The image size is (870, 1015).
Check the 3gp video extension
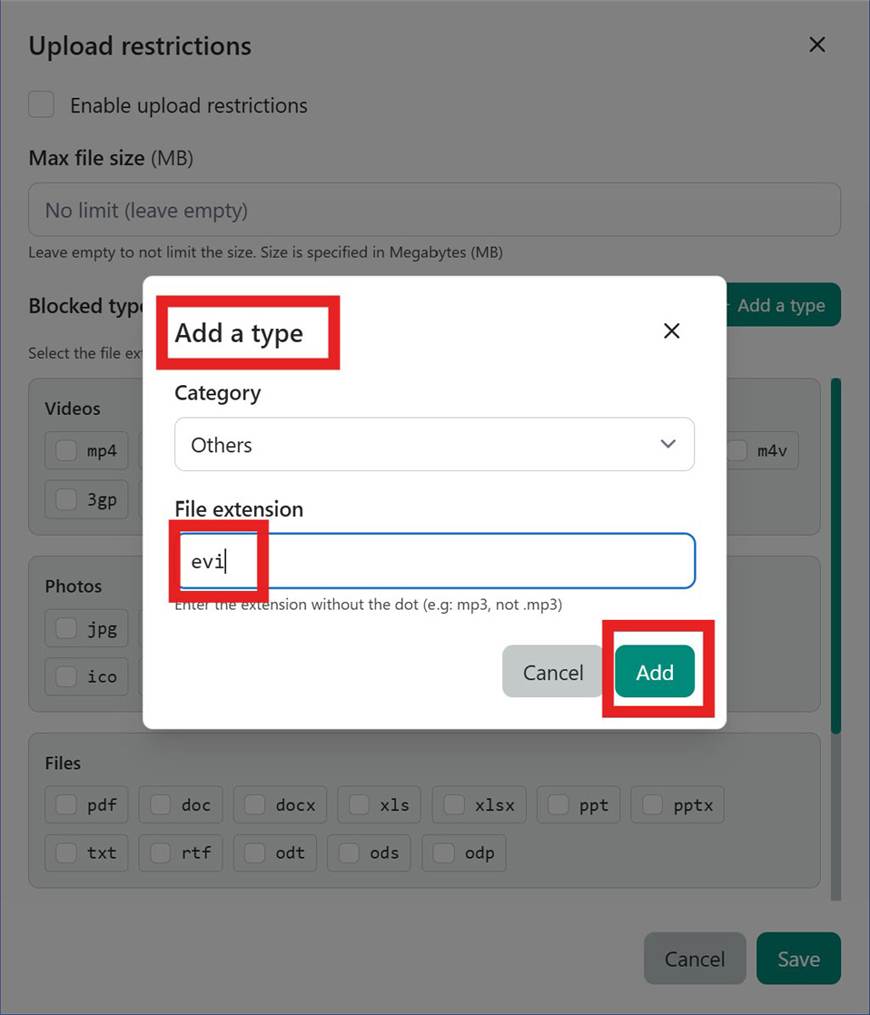point(66,499)
